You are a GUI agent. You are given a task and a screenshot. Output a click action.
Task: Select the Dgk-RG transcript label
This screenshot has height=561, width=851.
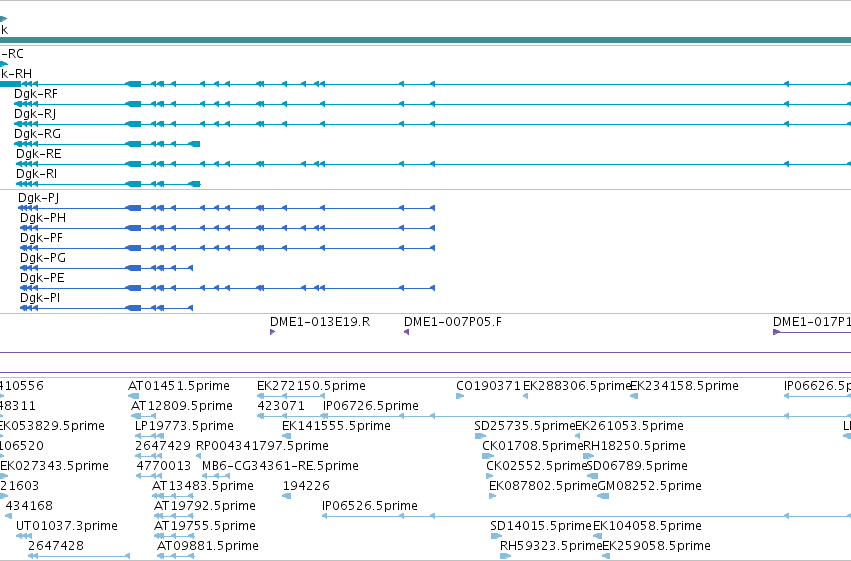point(37,134)
